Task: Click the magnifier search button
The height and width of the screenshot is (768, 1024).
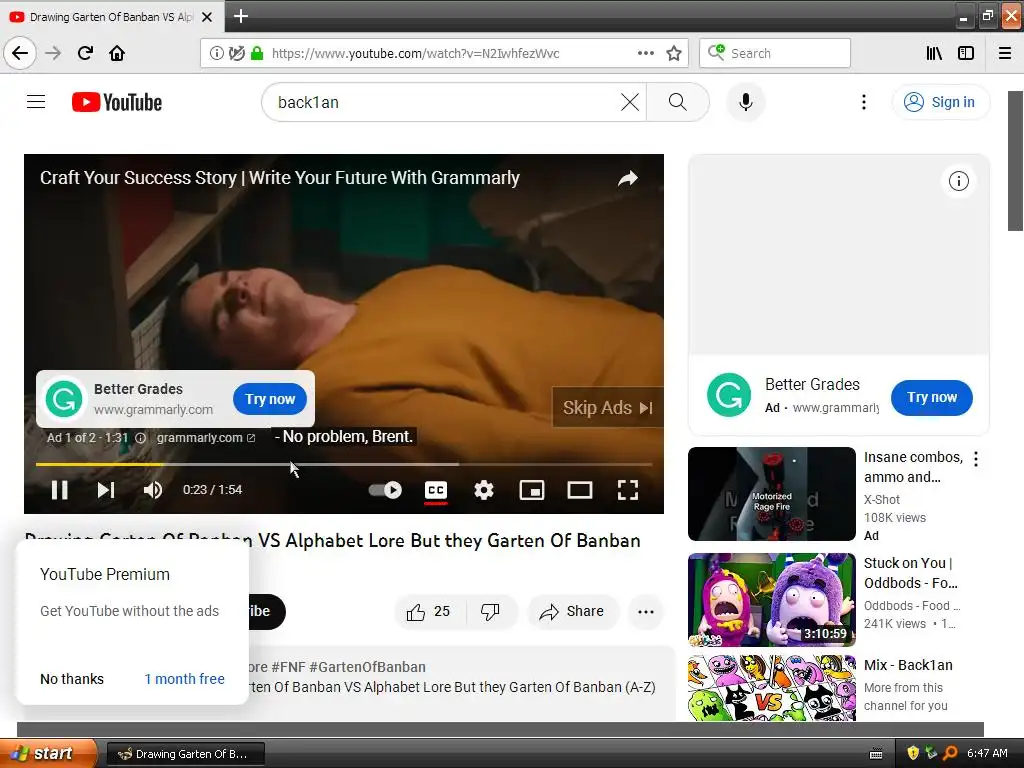Action: point(678,102)
